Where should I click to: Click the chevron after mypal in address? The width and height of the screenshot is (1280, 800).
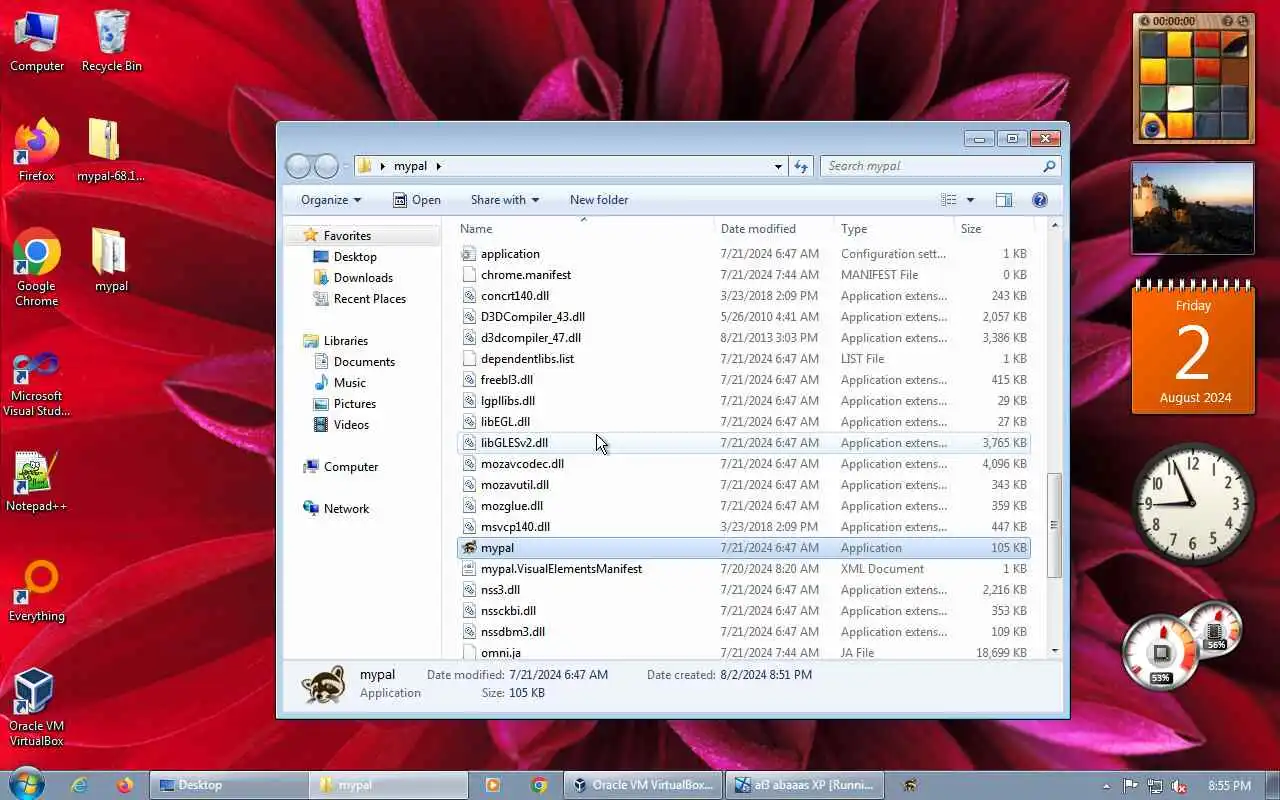(x=438, y=167)
